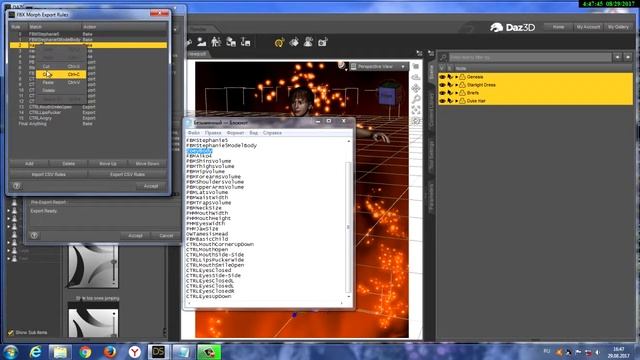The image size is (640, 360).
Task: Click the new scene toolbar icon
Action: [202, 42]
